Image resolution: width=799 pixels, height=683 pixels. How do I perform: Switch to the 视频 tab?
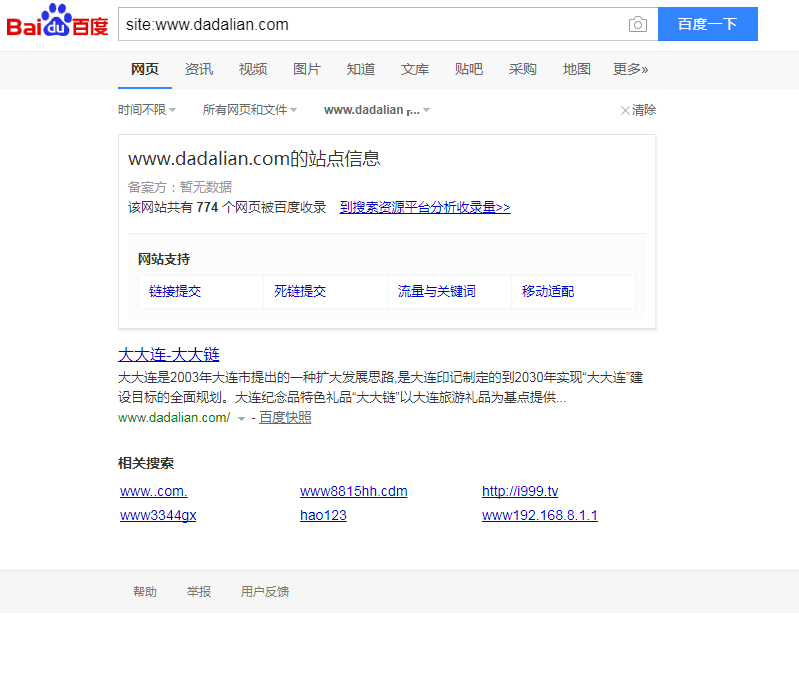coord(253,69)
